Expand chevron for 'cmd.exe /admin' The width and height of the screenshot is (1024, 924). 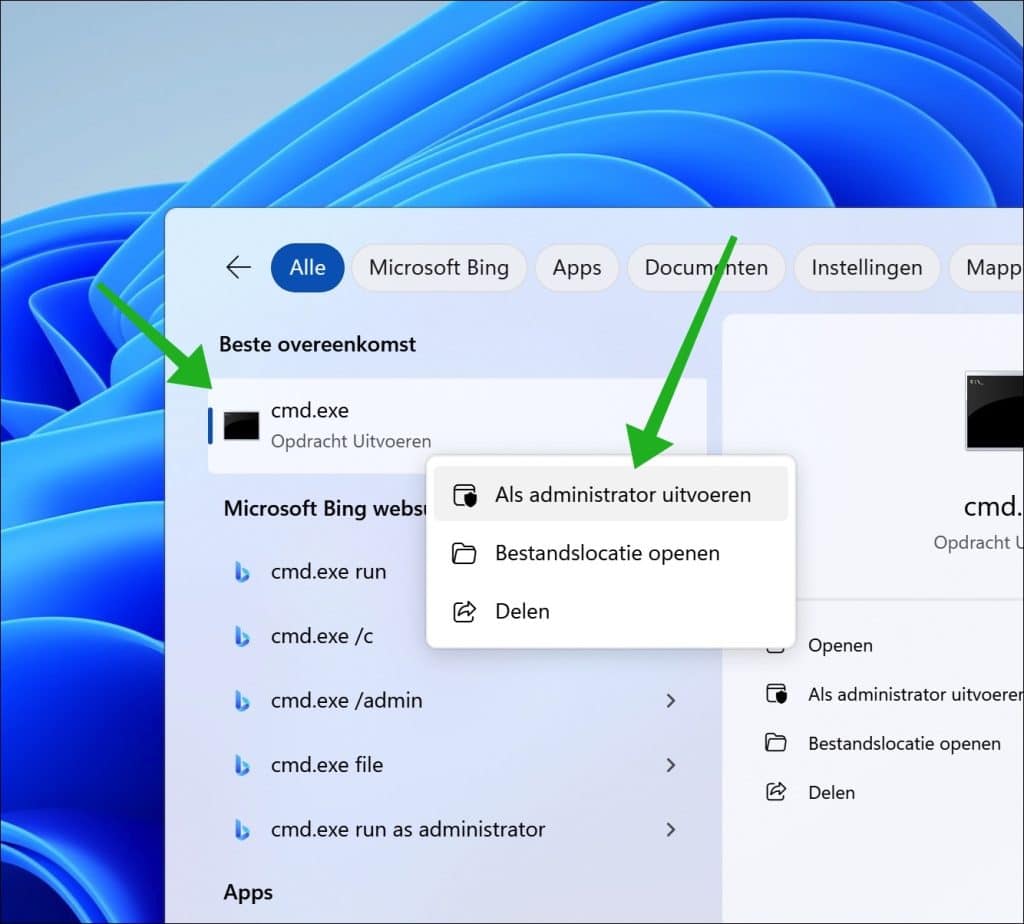point(671,701)
